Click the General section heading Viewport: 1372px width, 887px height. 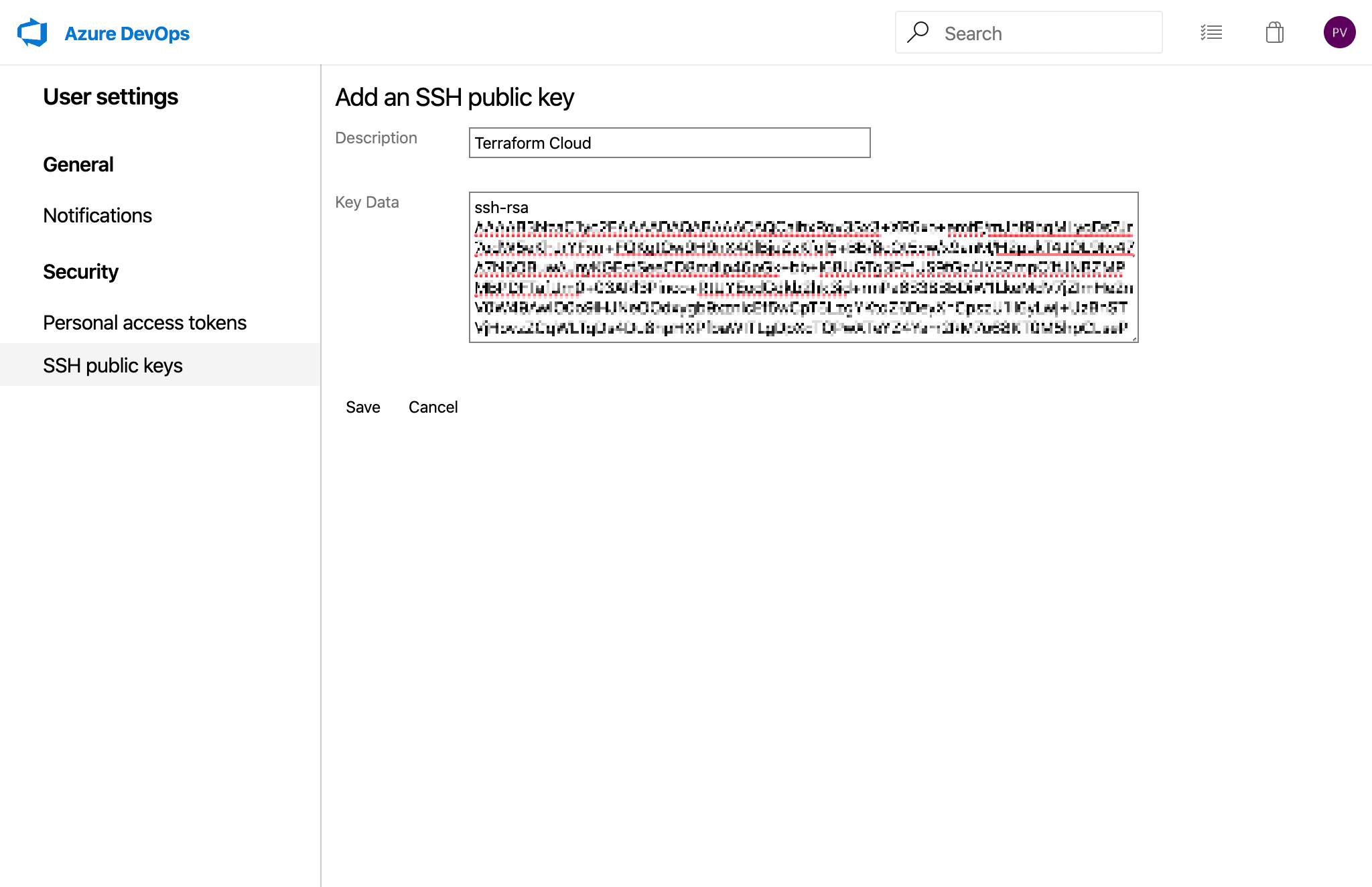tap(78, 165)
